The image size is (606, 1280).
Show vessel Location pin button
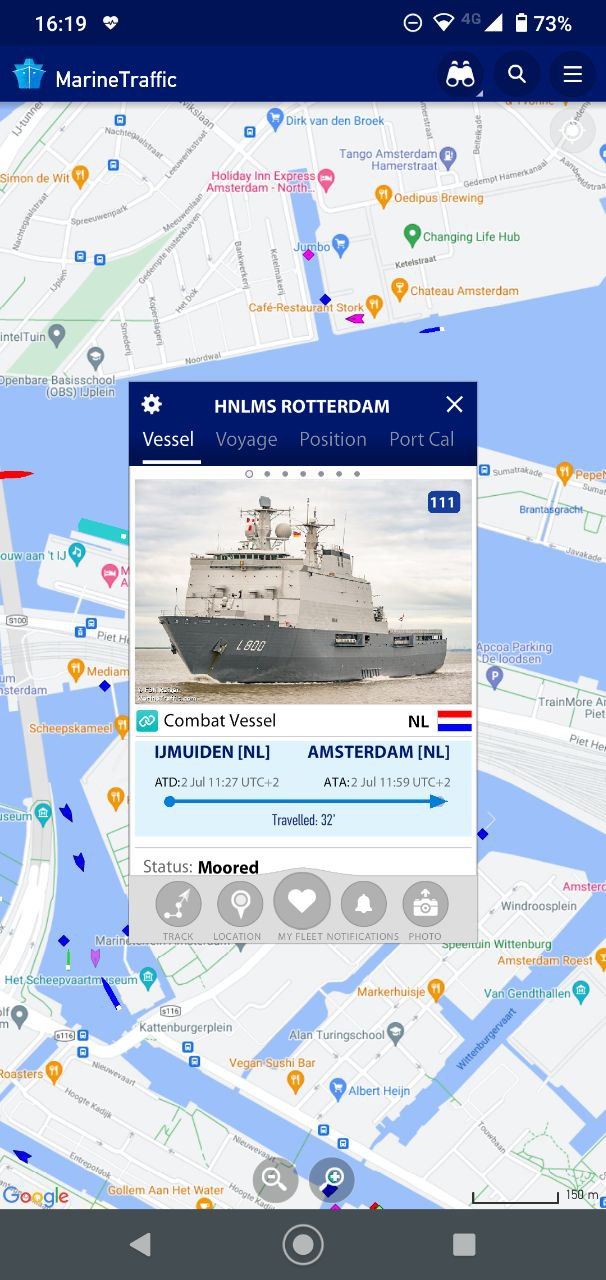click(240, 911)
